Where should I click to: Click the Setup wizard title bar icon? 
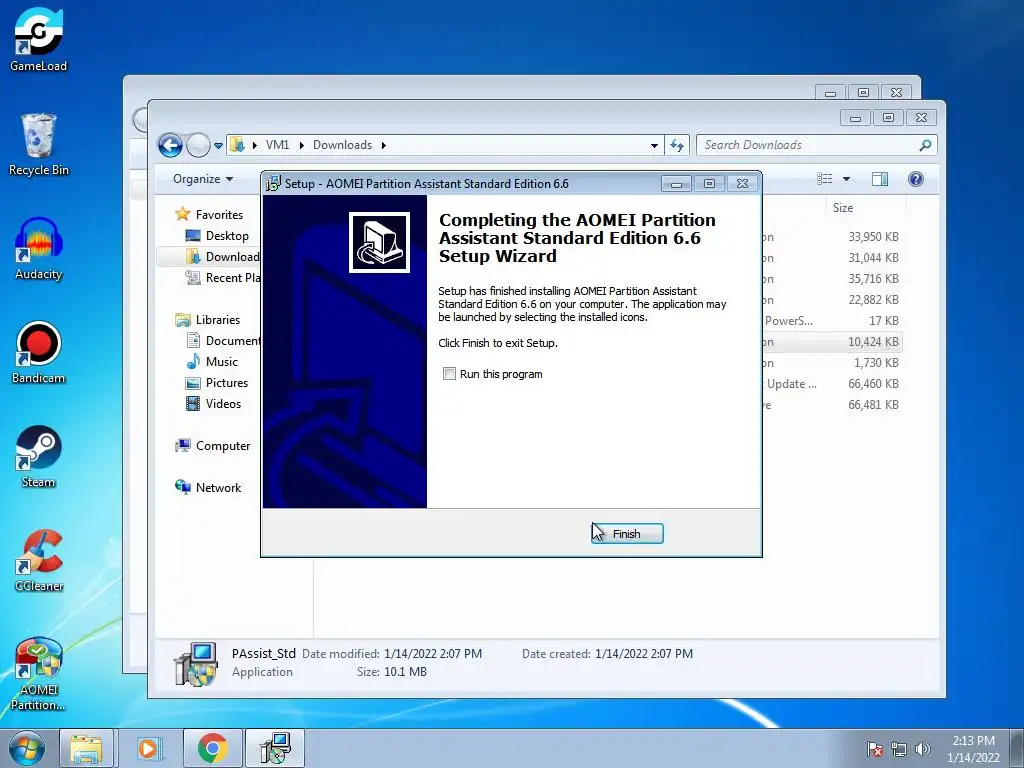coord(272,184)
